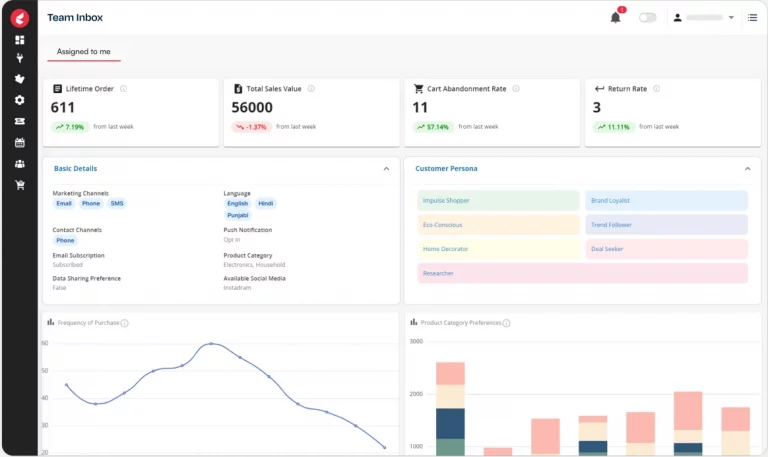Open the handshake icon in sidebar
Image resolution: width=768 pixels, height=457 pixels.
(x=20, y=79)
